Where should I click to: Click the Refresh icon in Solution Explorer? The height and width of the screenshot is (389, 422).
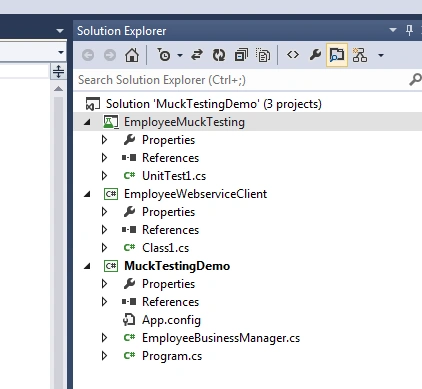click(219, 55)
